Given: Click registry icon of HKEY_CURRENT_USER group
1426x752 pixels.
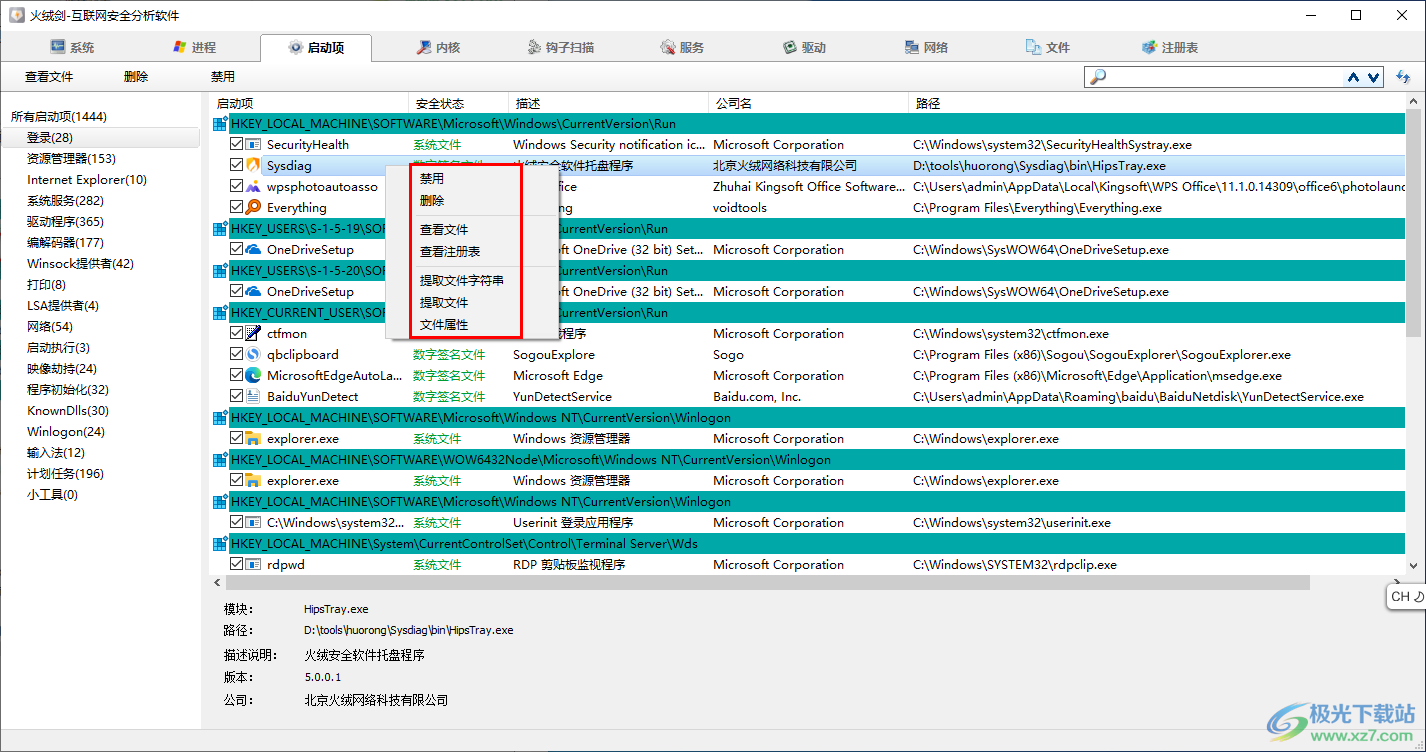Looking at the screenshot, I should [x=220, y=312].
